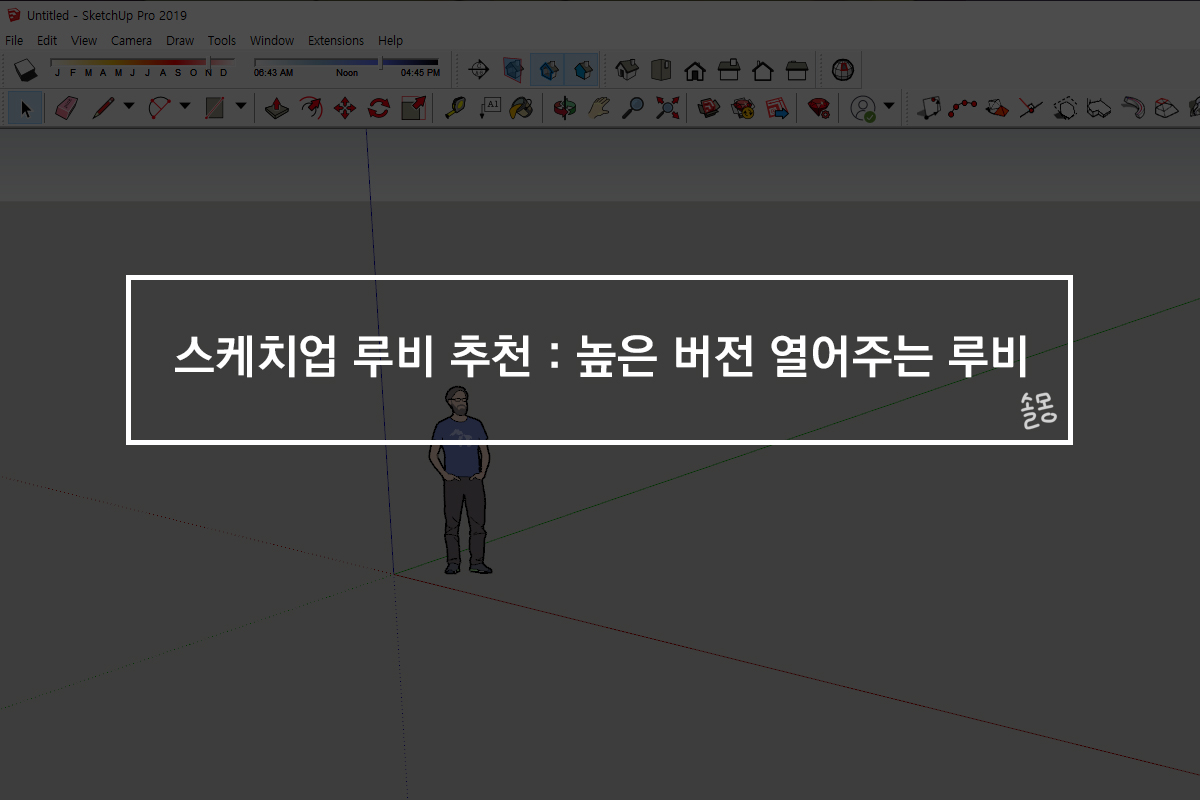Open the Tools menu
1200x800 pixels.
coord(222,40)
